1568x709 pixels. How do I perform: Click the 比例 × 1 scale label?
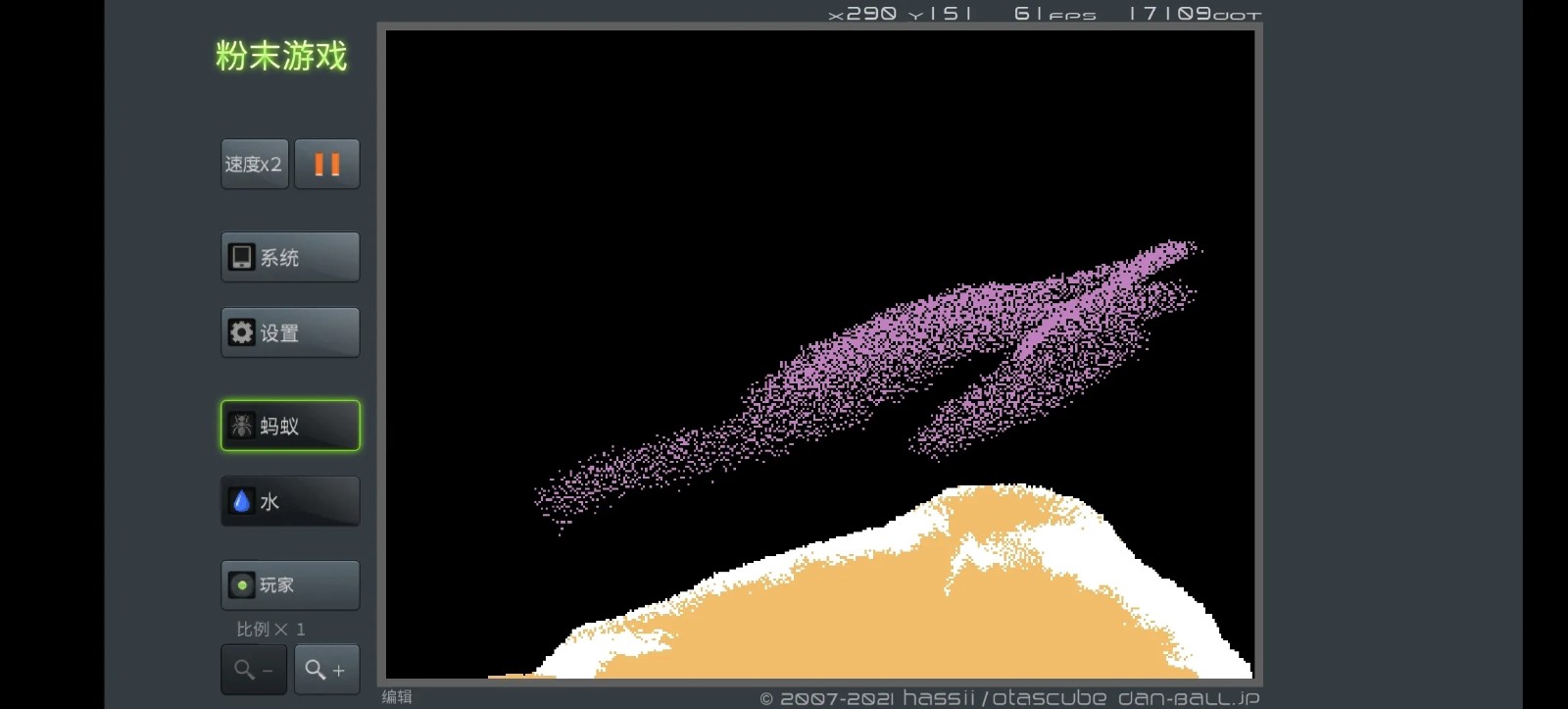(270, 629)
